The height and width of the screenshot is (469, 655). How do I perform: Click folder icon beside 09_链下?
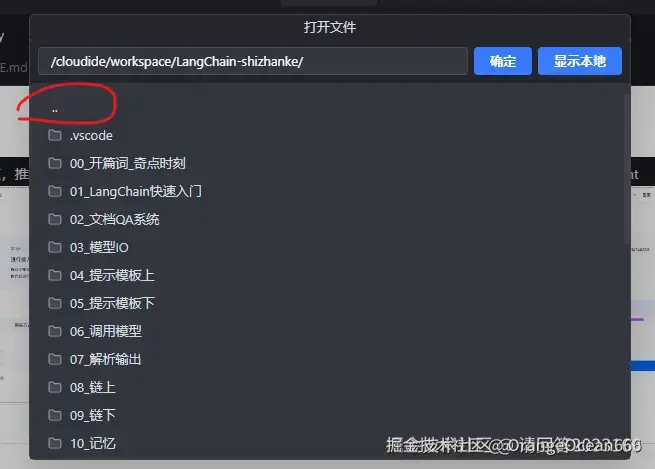[x=55, y=415]
